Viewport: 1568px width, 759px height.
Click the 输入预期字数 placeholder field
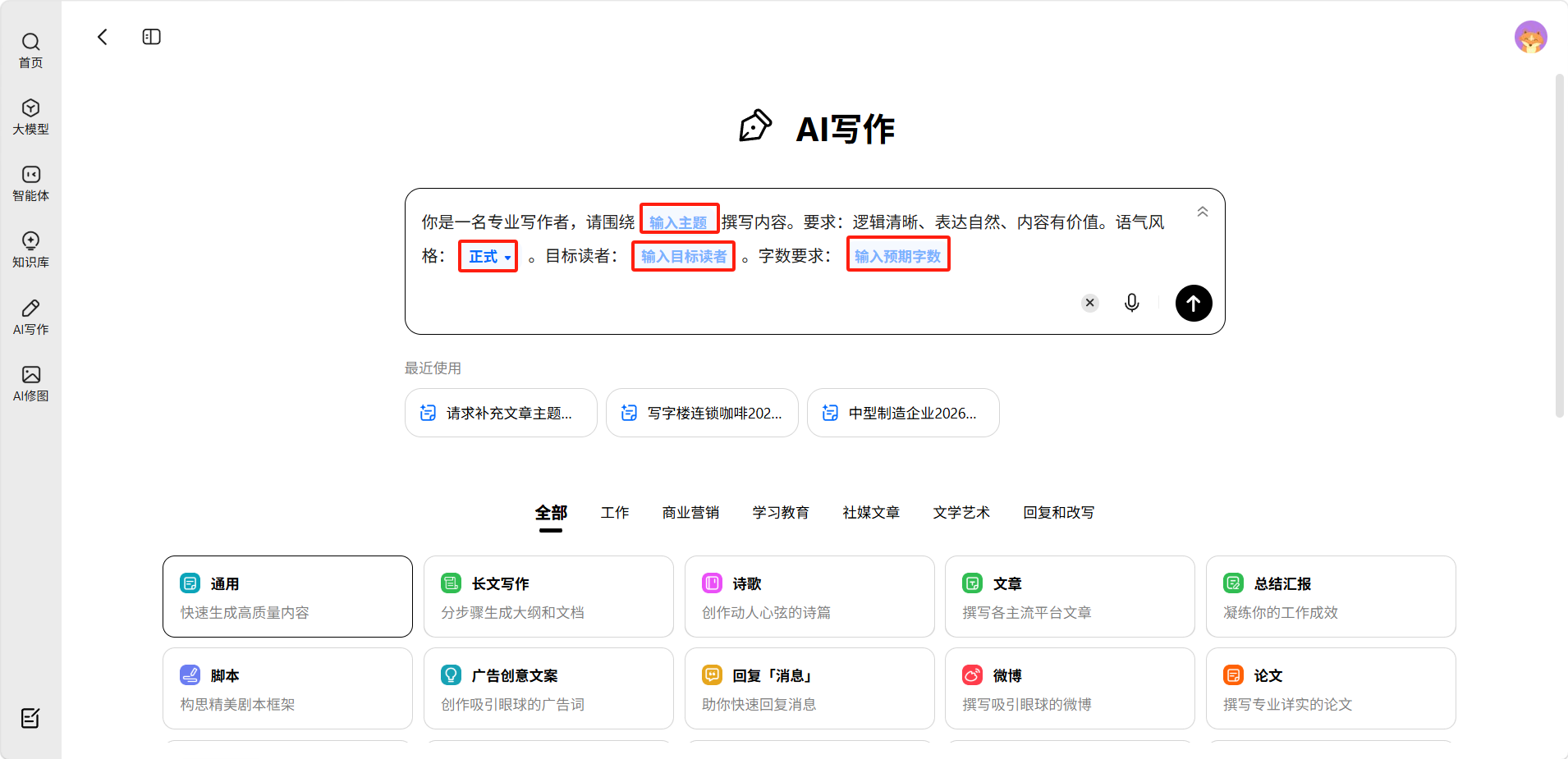tap(898, 254)
